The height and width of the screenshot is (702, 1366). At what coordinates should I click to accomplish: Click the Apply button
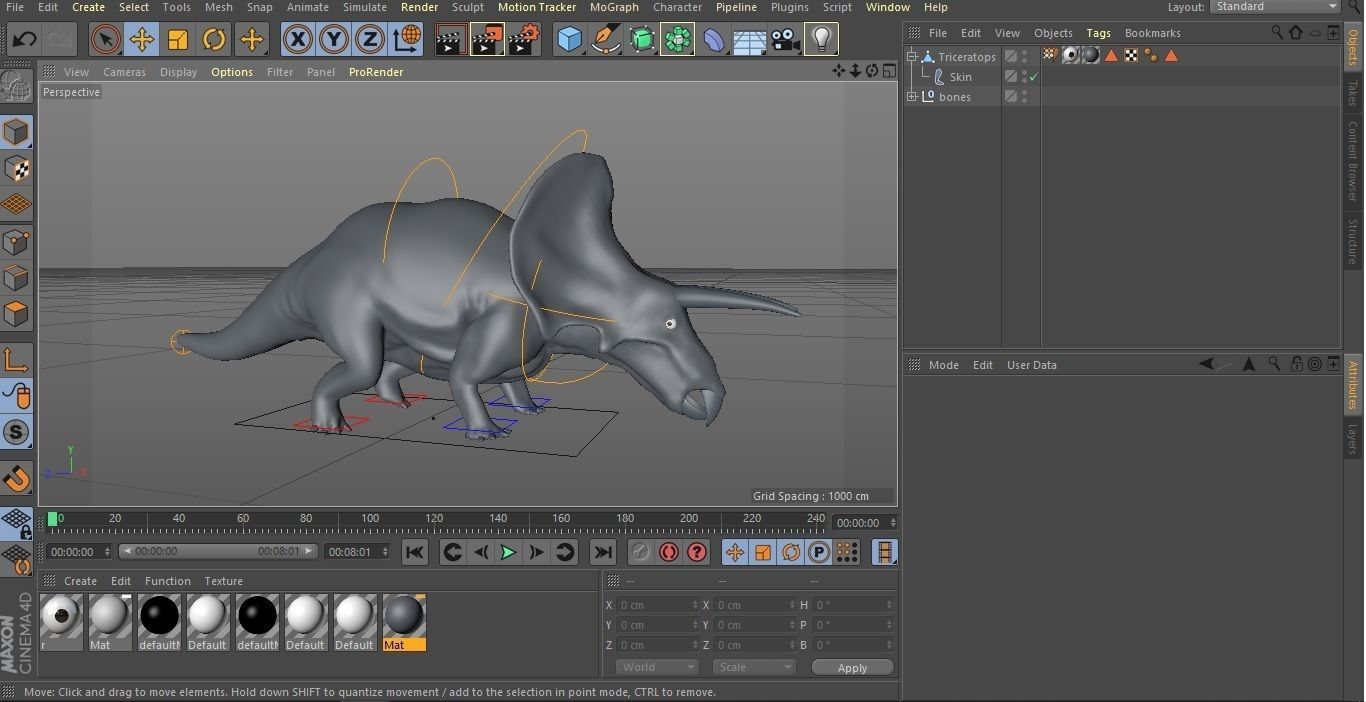852,667
